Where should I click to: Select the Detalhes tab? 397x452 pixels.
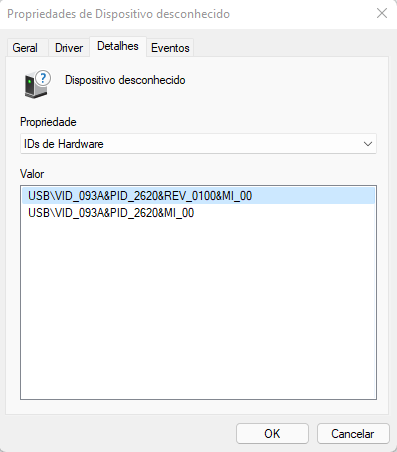click(118, 46)
